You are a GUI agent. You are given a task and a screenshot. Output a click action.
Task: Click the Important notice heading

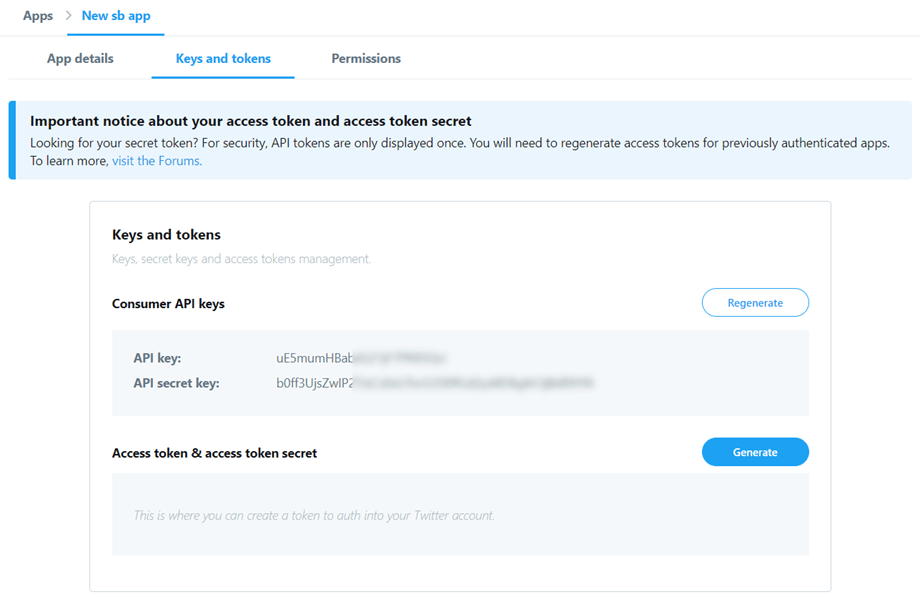[x=250, y=121]
